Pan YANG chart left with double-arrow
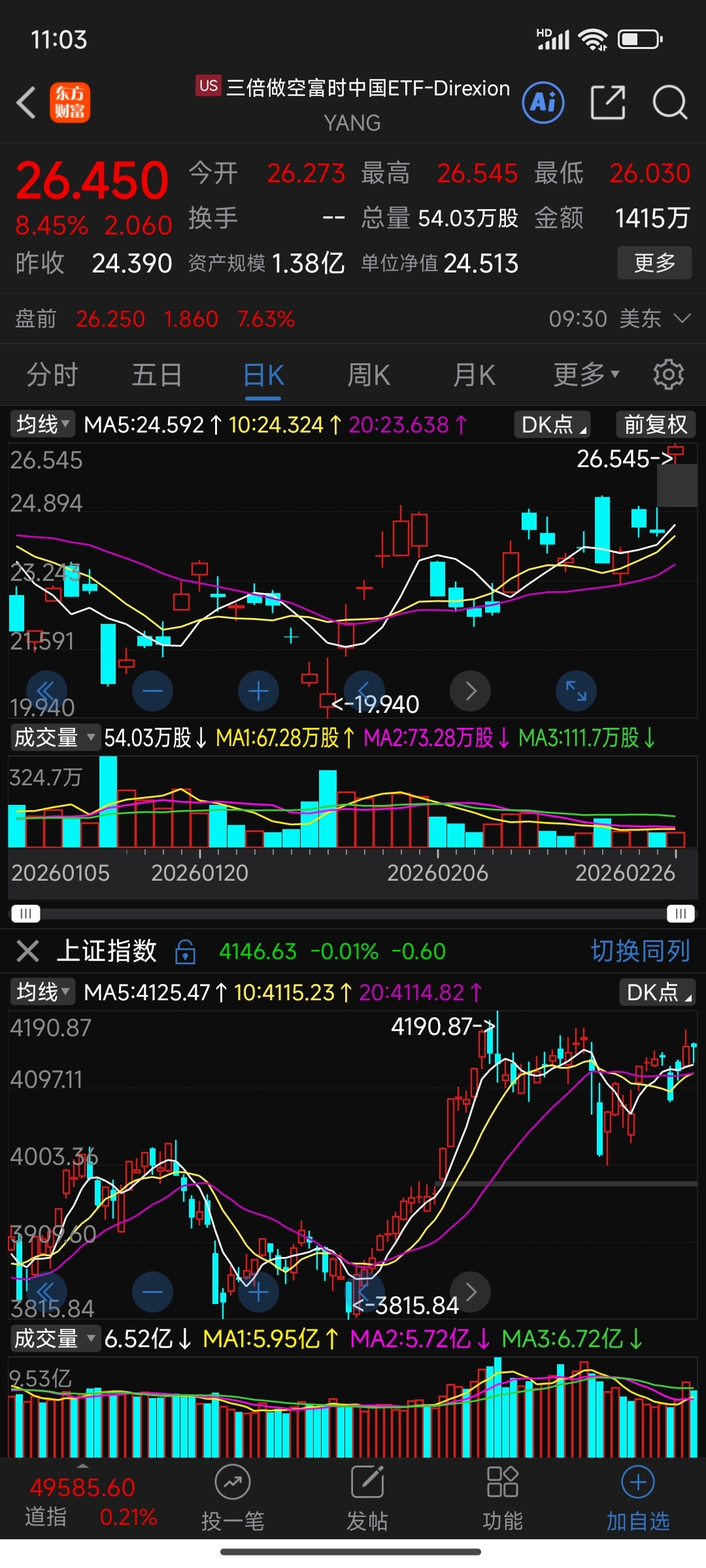The image size is (706, 1568). (46, 691)
